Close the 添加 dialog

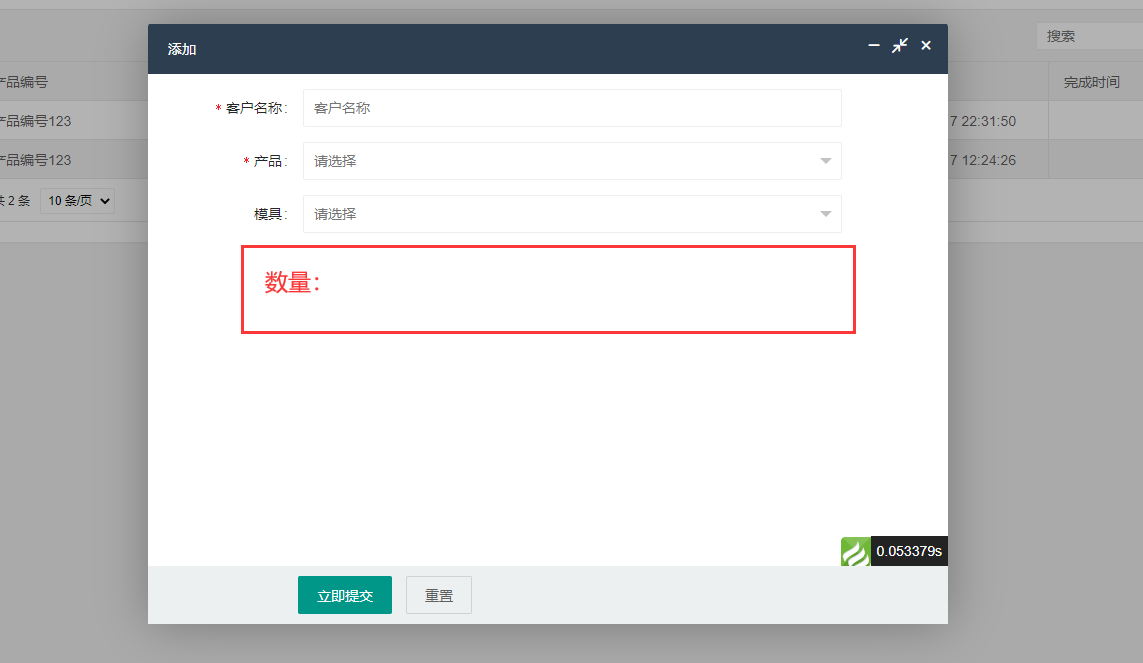click(x=926, y=45)
